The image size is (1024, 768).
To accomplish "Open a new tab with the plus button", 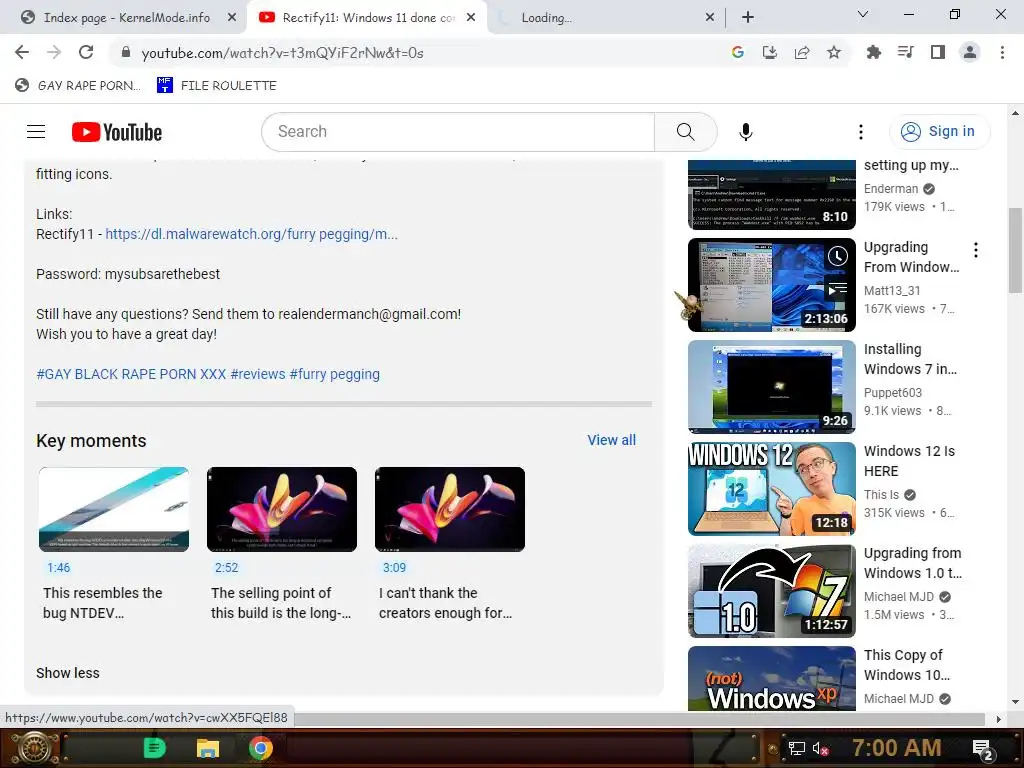I will [x=748, y=18].
